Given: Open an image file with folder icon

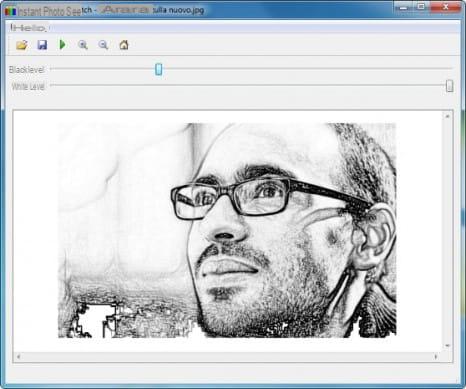Looking at the screenshot, I should (x=22, y=45).
